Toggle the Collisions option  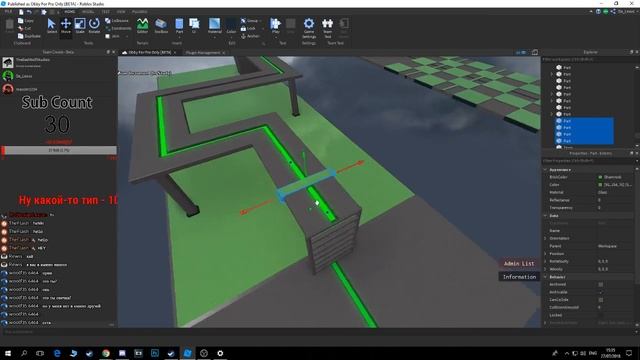(x=117, y=20)
